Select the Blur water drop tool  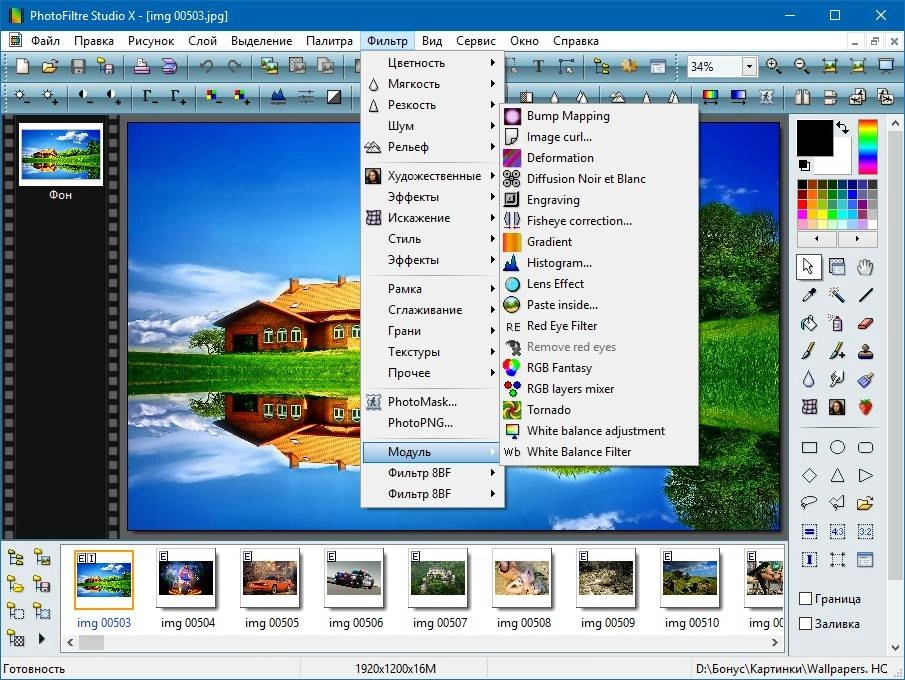tap(809, 379)
